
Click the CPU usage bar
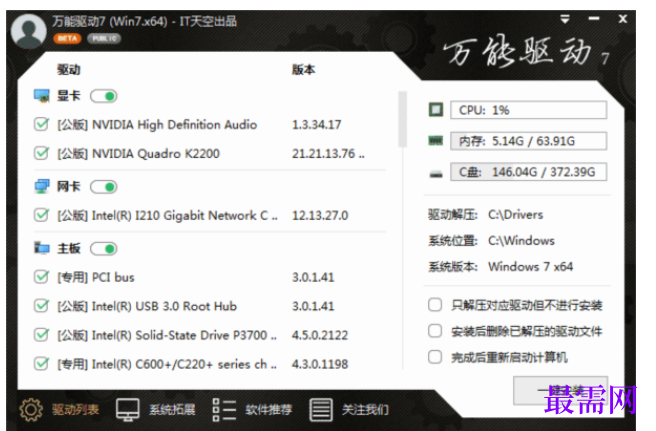(528, 110)
